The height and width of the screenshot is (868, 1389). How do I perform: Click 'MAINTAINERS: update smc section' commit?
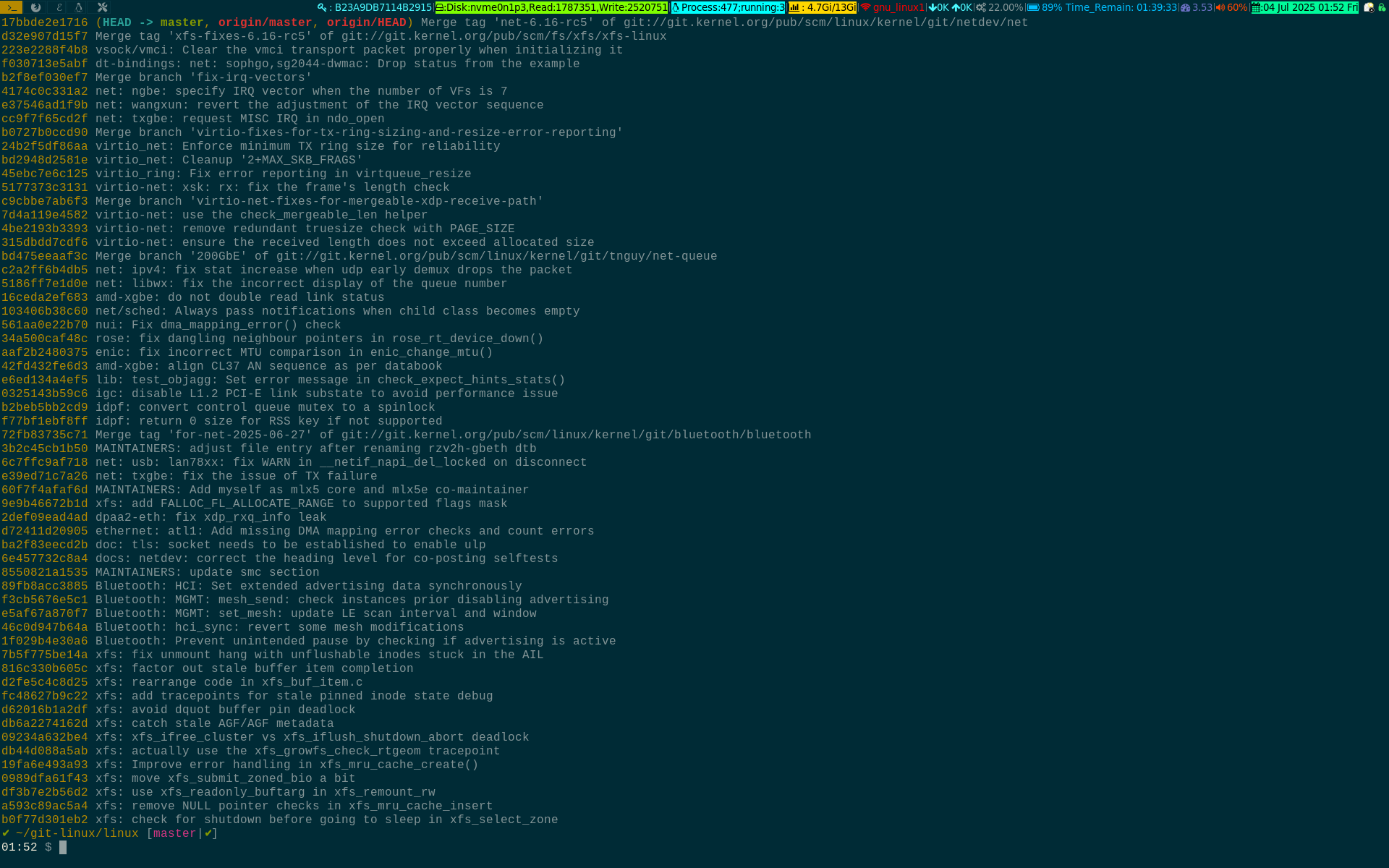[208, 572]
